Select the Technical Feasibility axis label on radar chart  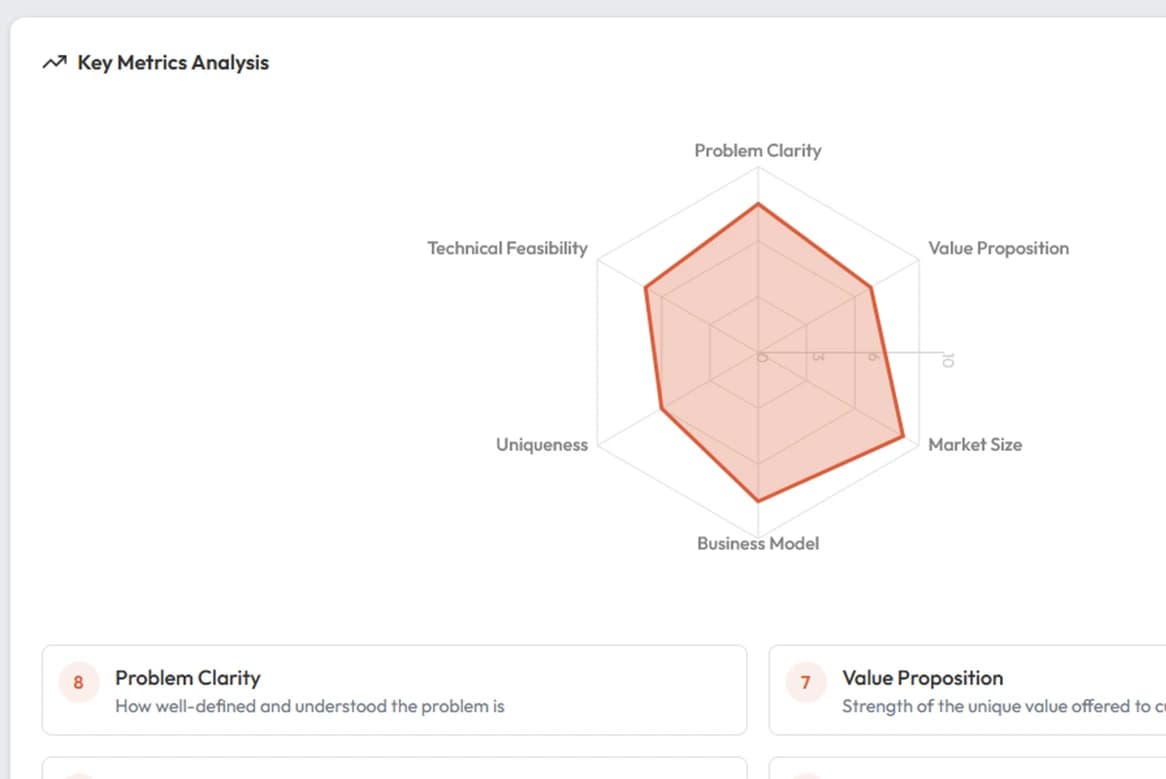[507, 248]
